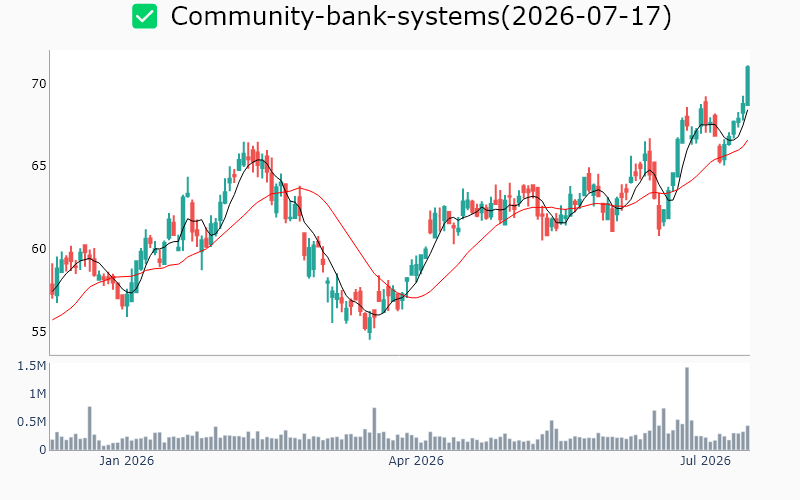
Task: Click the 65 price axis label
Action: pyautogui.click(x=39, y=166)
